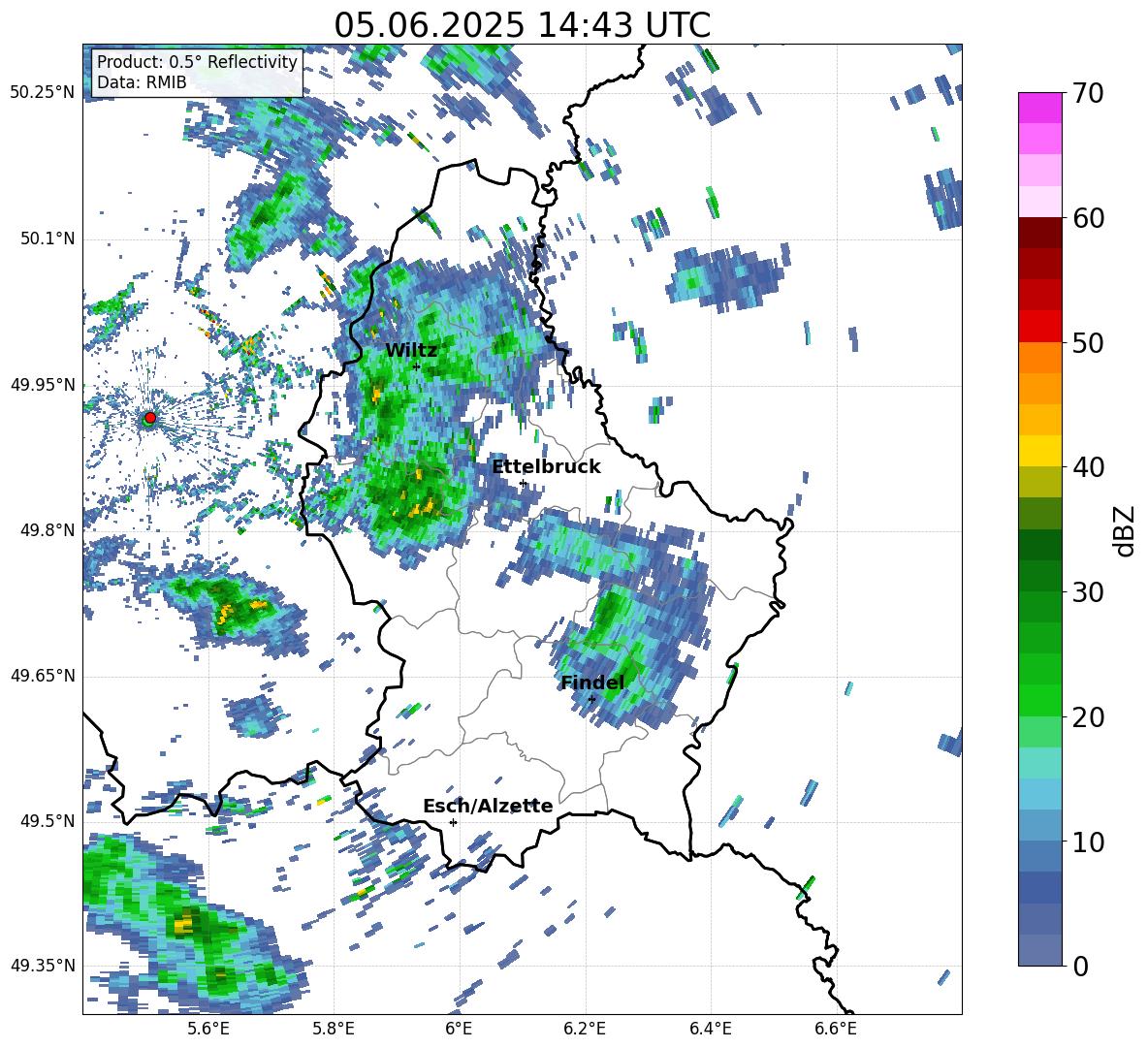Click the 49.5°N latitude tick label
Viewport: 1148px width, 1048px height.
(x=48, y=820)
